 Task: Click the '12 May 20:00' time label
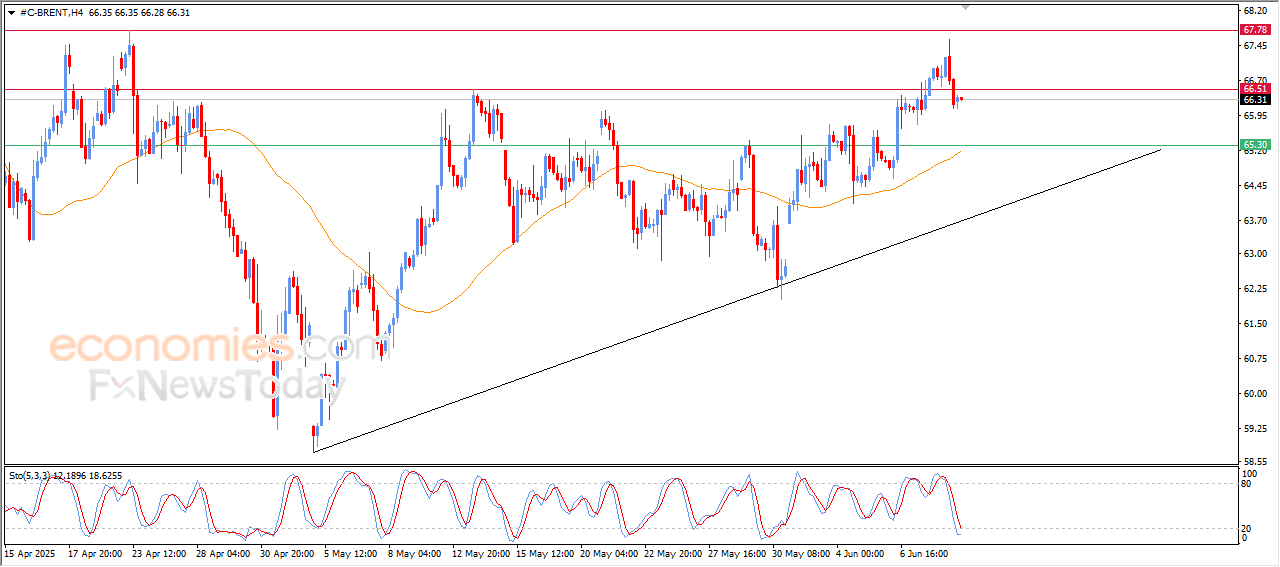[x=482, y=552]
